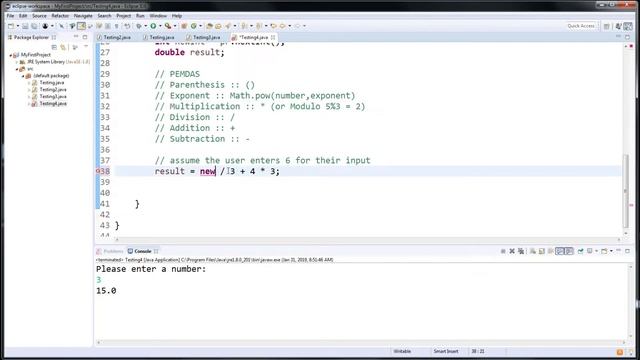This screenshot has height=360, width=640.
Task: Maximize the Package Explorer view
Action: [85, 37]
